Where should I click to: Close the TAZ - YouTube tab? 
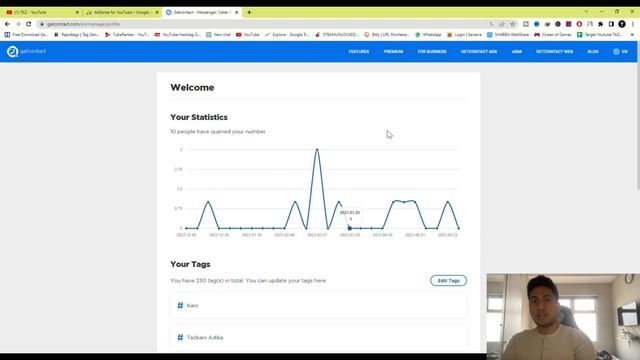[x=77, y=13]
